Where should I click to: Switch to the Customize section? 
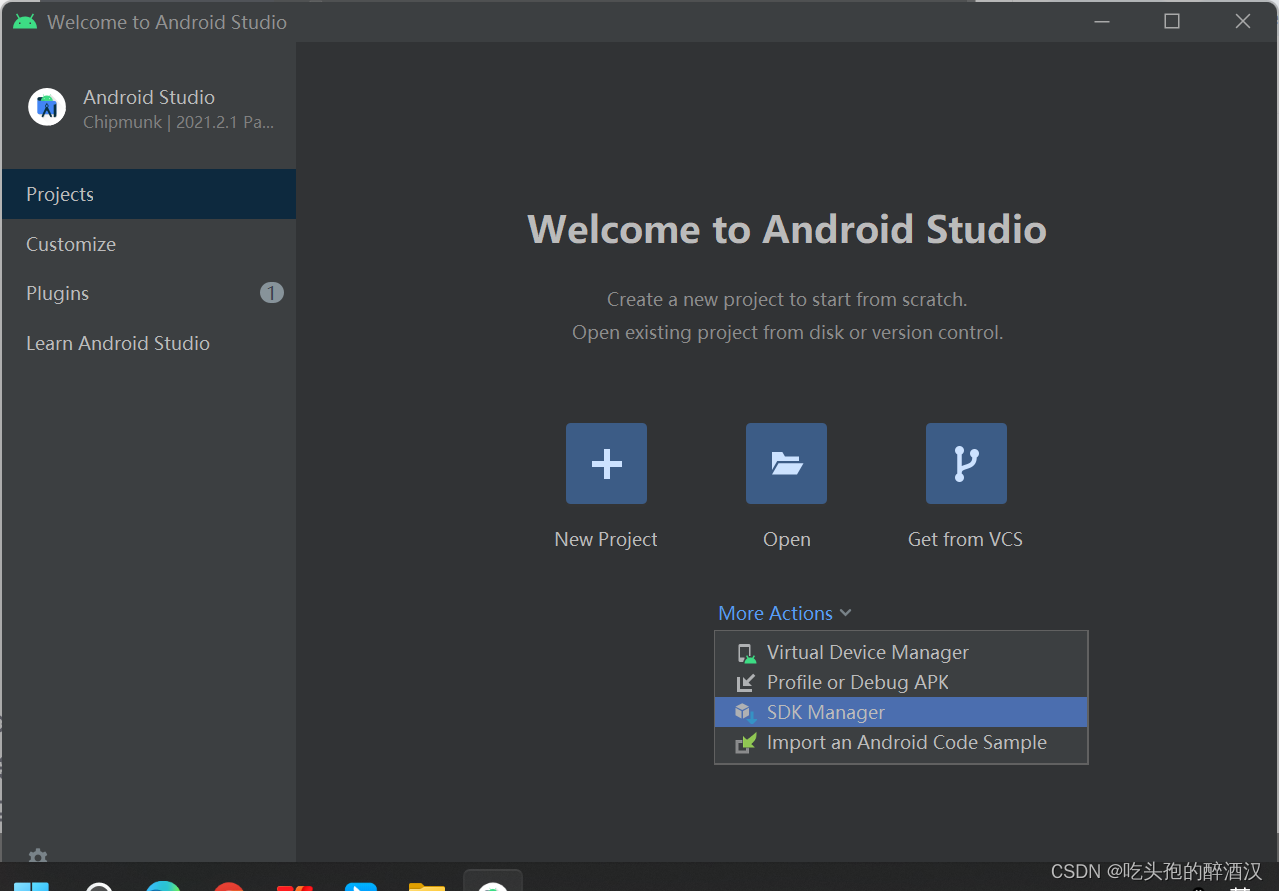coord(70,244)
